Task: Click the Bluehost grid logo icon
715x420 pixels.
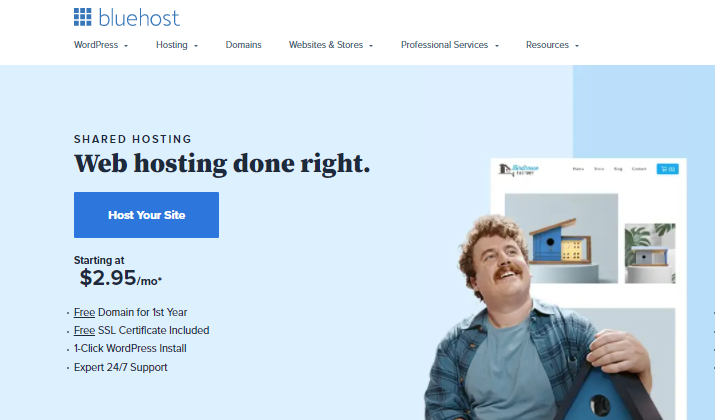Action: [x=83, y=17]
